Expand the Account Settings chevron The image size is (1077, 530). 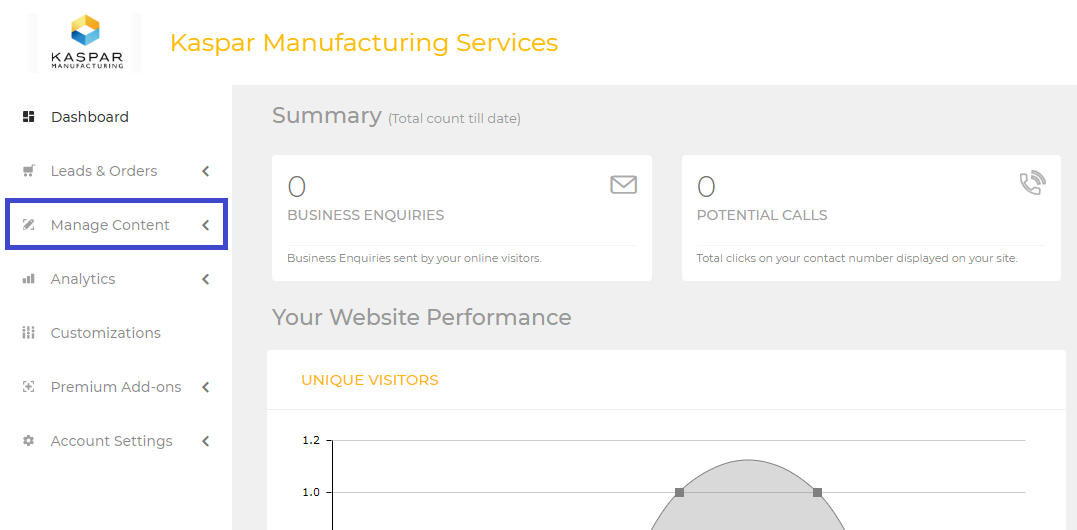(x=205, y=441)
